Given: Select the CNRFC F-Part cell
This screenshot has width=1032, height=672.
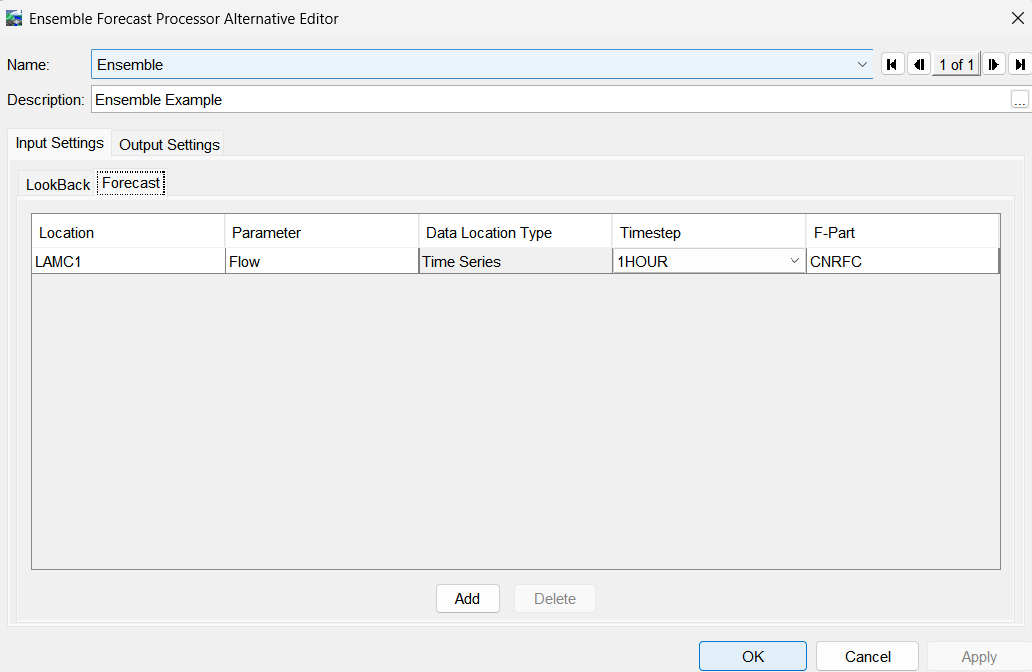Looking at the screenshot, I should pyautogui.click(x=902, y=261).
